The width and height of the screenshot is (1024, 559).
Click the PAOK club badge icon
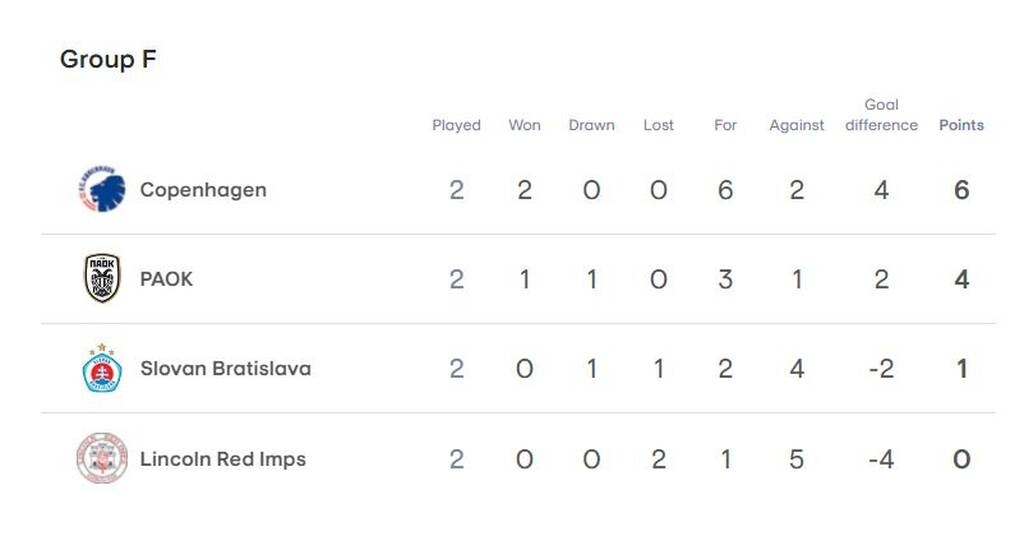pos(102,279)
